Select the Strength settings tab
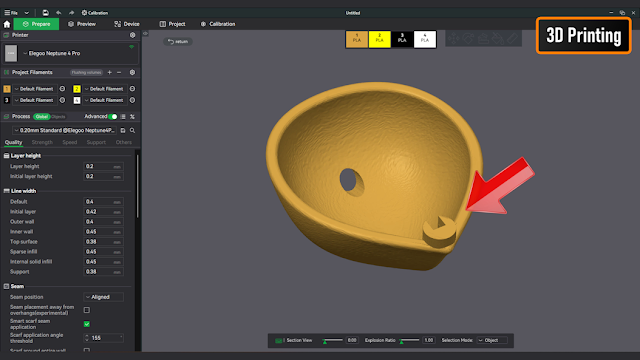 click(42, 142)
